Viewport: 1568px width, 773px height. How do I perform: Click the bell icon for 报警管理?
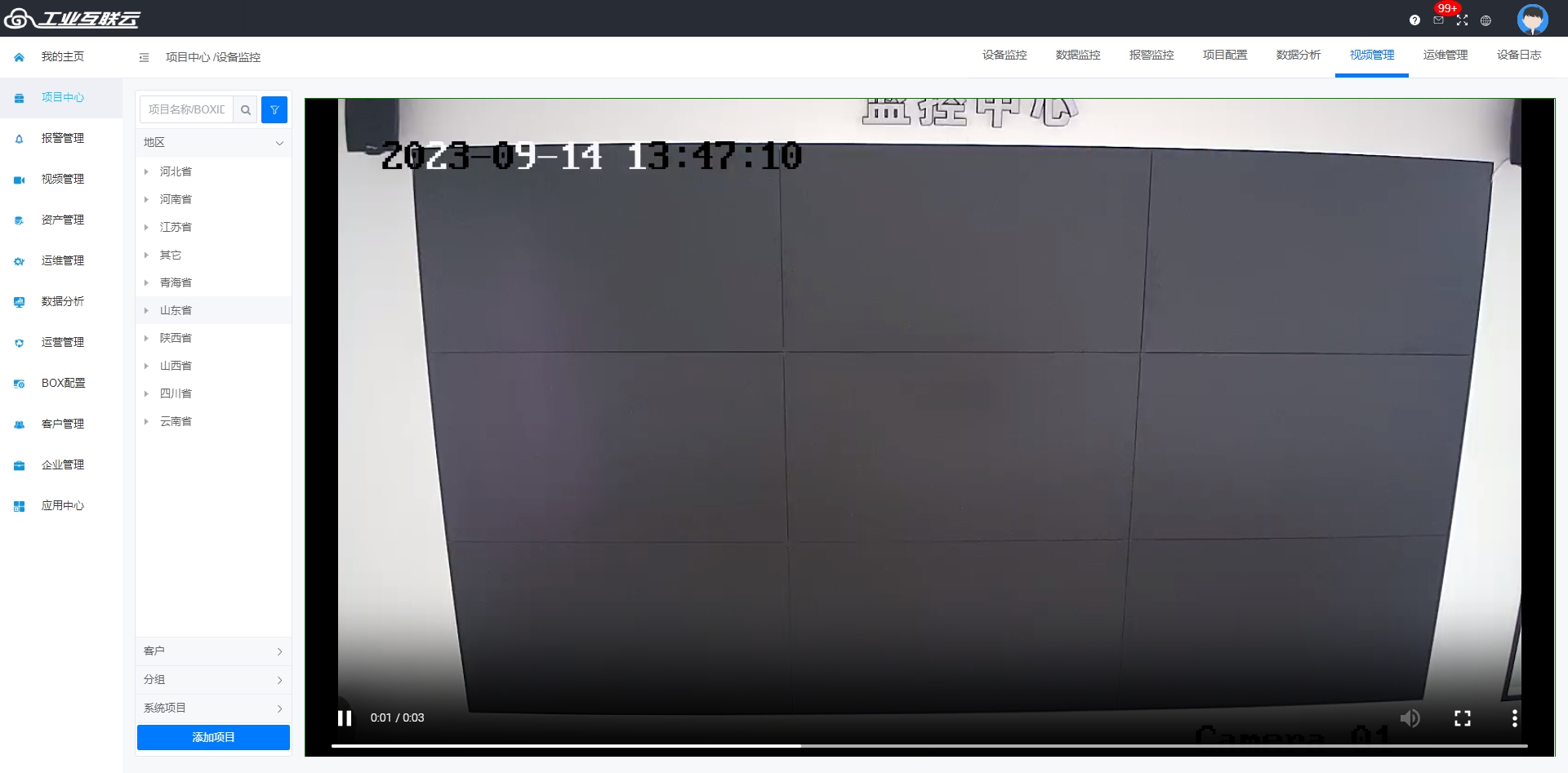coord(19,139)
